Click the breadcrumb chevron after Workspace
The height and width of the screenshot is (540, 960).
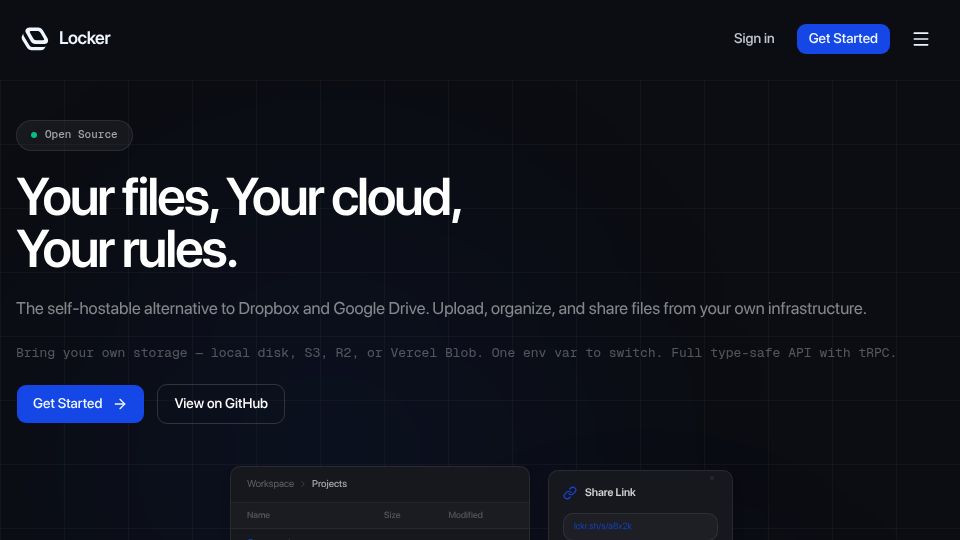[x=302, y=484]
